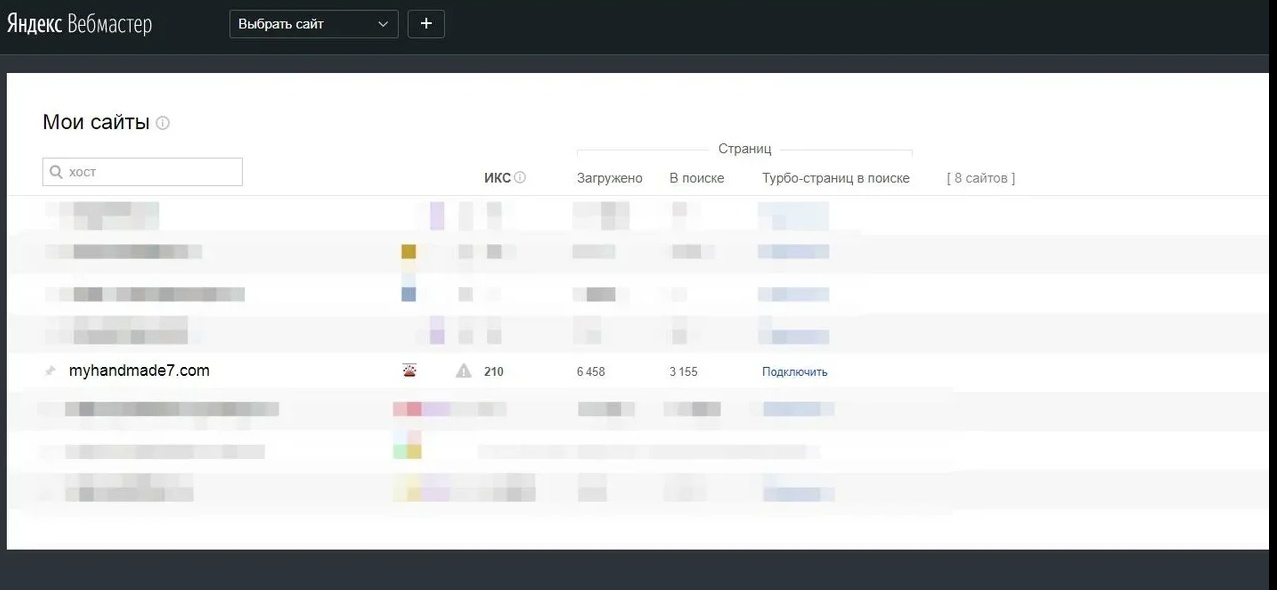
Task: Click the ИКС value 210
Action: tap(494, 372)
